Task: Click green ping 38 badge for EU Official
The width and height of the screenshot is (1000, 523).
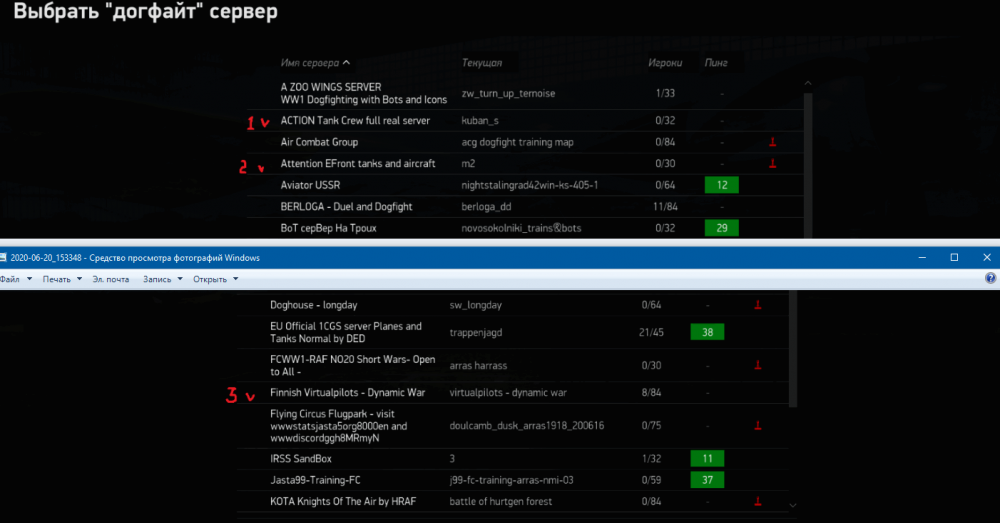Action: tap(707, 332)
